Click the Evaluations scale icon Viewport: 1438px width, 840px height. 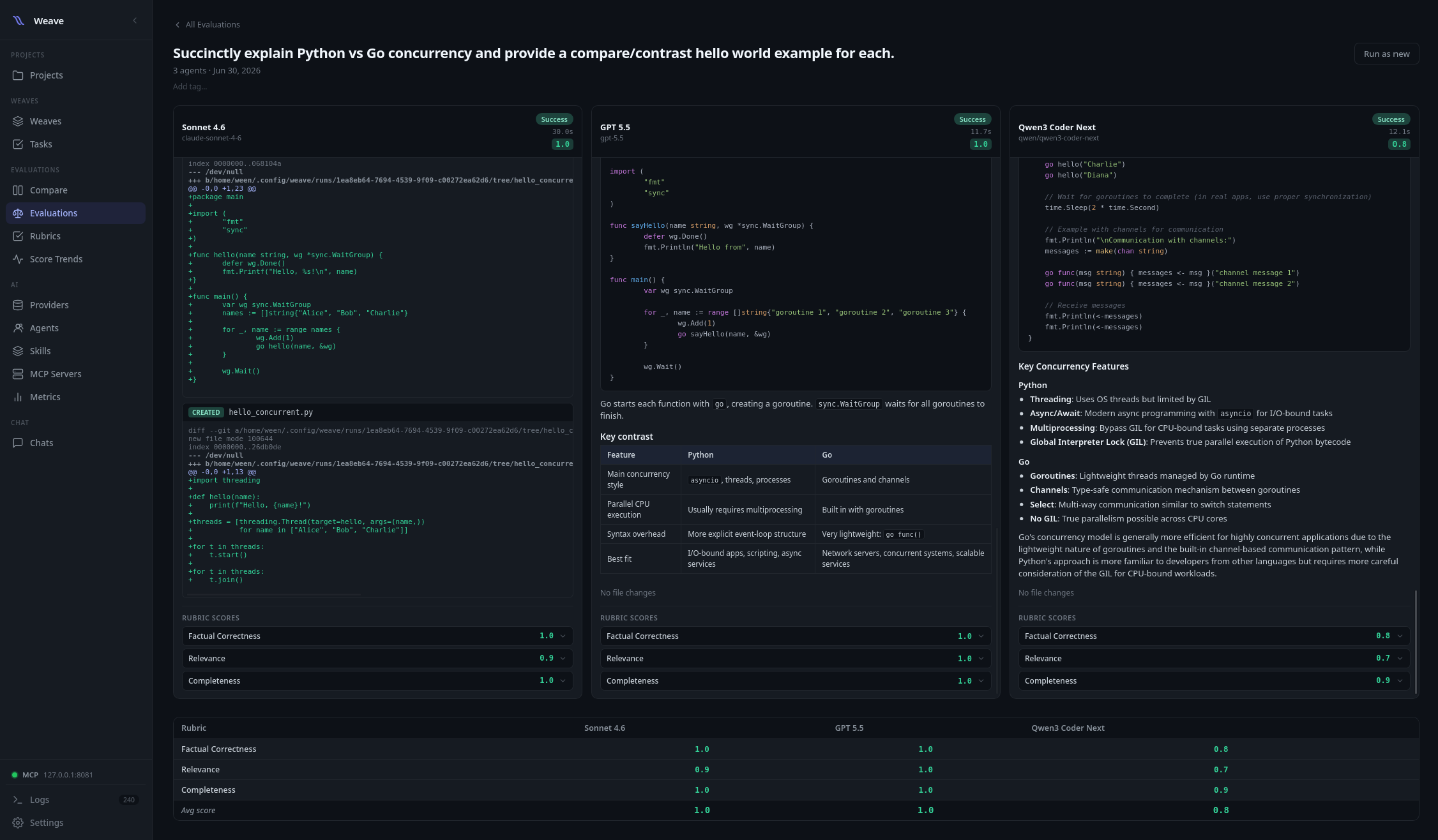point(18,213)
